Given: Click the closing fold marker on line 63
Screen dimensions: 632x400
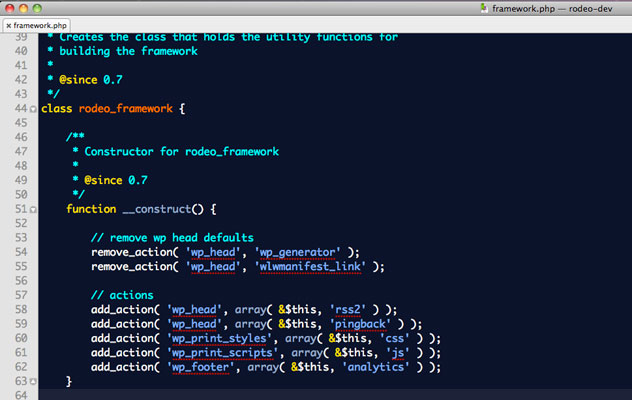Looking at the screenshot, I should pos(34,382).
